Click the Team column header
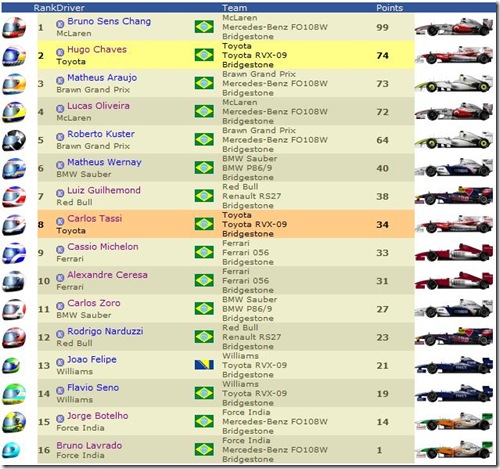500x469 pixels. 235,8
